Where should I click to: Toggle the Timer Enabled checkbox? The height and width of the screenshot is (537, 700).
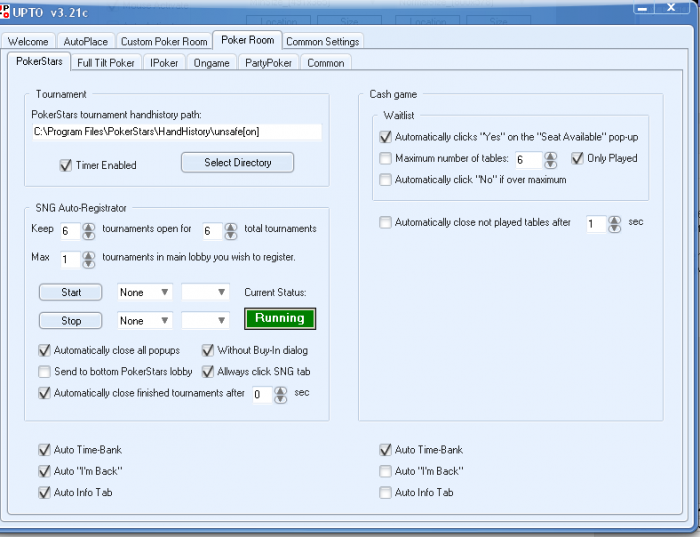point(66,166)
